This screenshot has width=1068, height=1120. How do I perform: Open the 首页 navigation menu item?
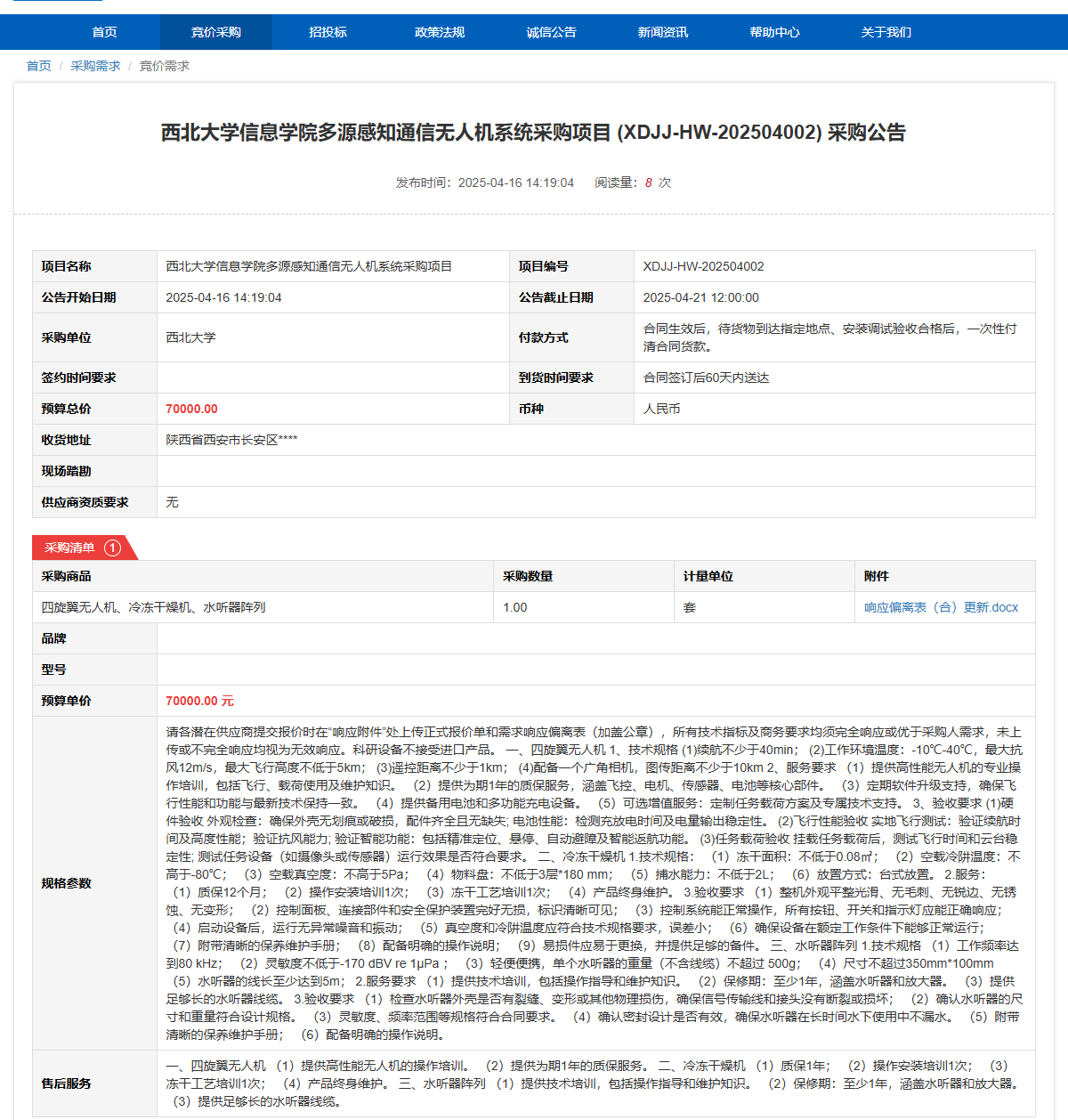click(104, 32)
